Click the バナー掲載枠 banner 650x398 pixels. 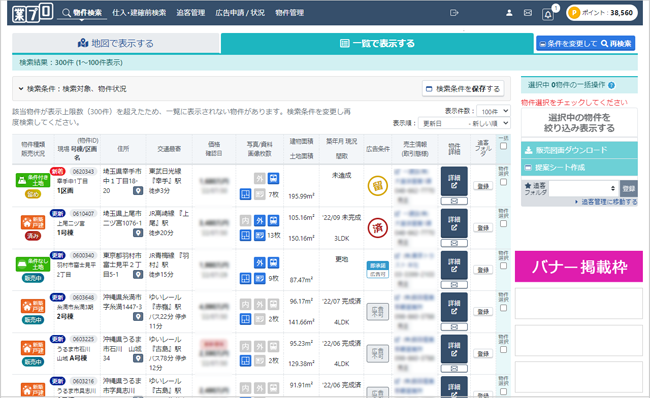click(579, 267)
